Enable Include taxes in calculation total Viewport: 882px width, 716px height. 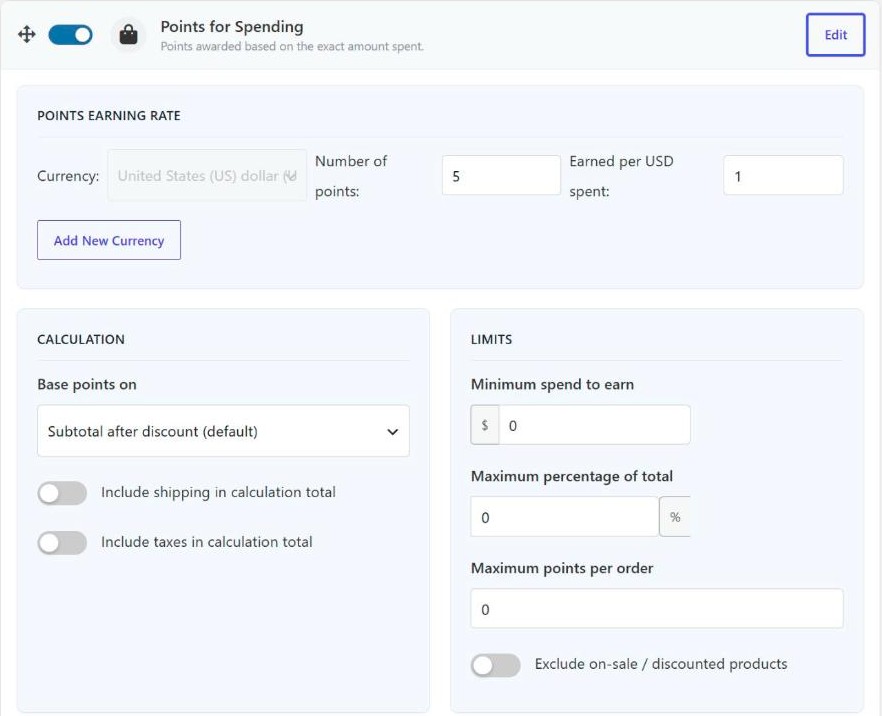click(62, 543)
